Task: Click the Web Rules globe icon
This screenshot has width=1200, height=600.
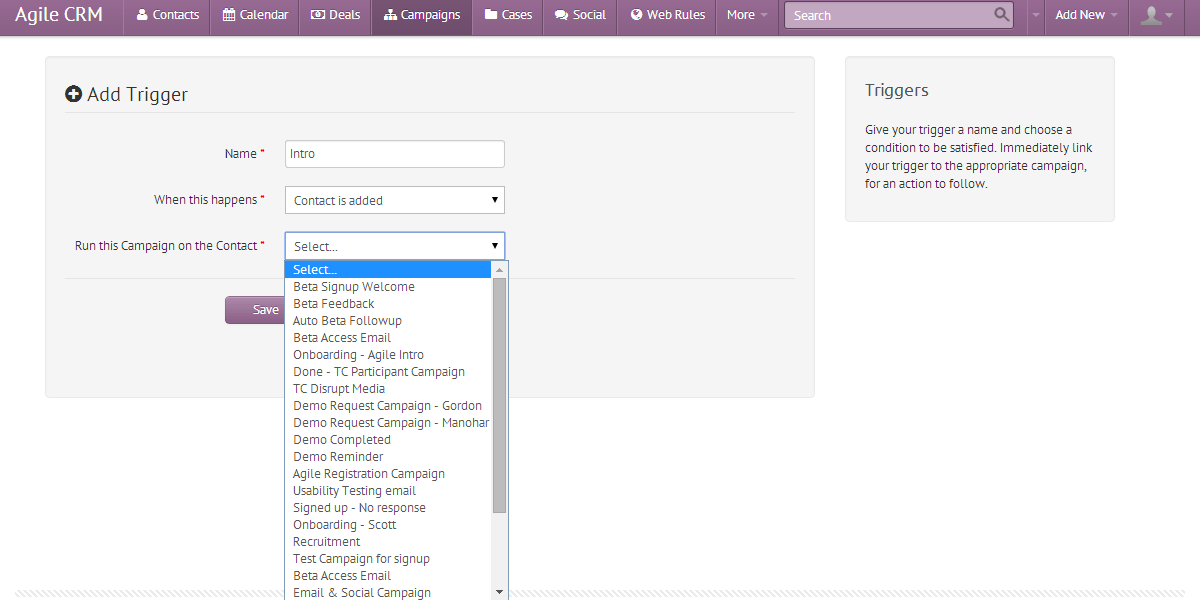Action: point(636,15)
